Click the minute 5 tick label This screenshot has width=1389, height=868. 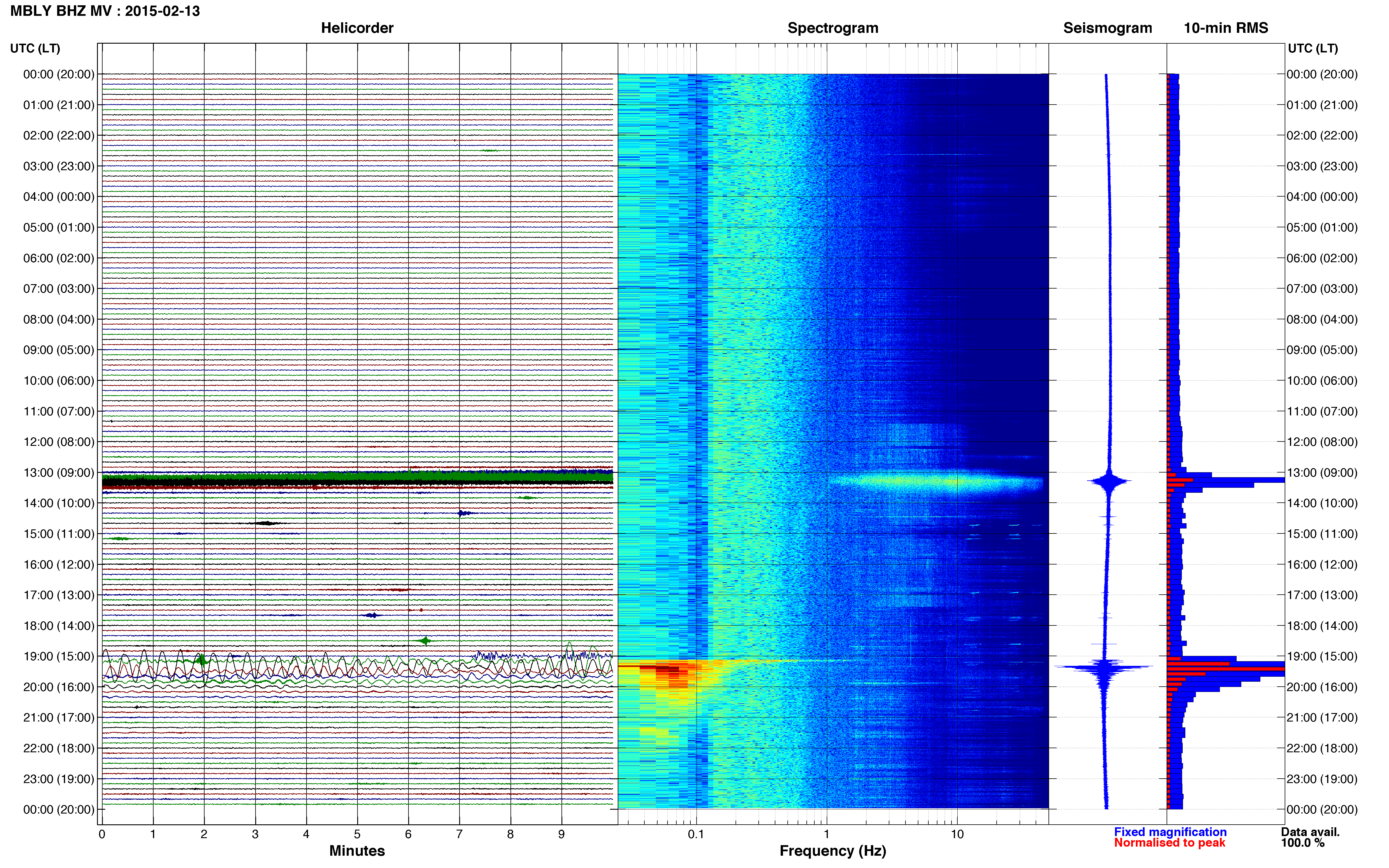[x=357, y=834]
